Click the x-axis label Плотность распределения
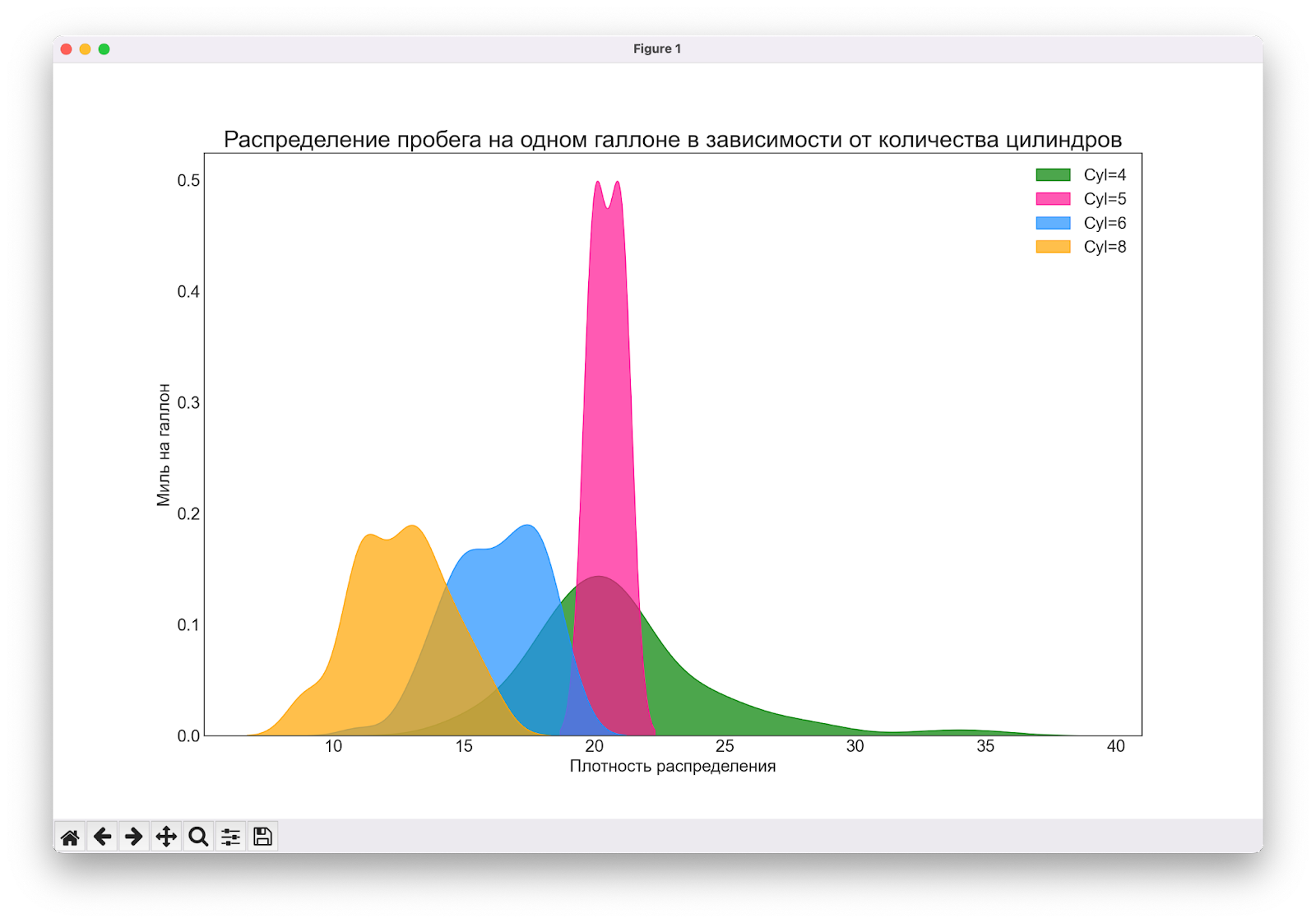 click(672, 767)
